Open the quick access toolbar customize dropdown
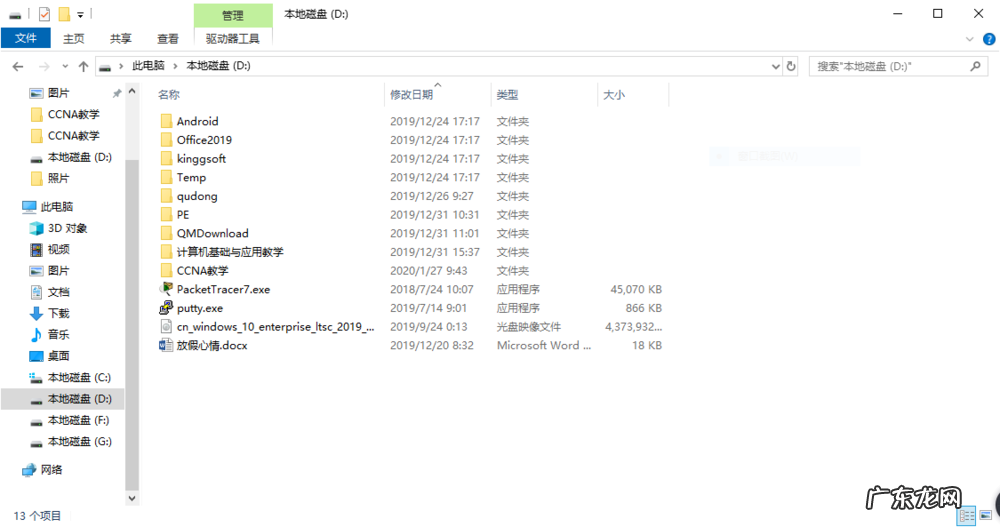The height and width of the screenshot is (527, 1000). pyautogui.click(x=80, y=14)
